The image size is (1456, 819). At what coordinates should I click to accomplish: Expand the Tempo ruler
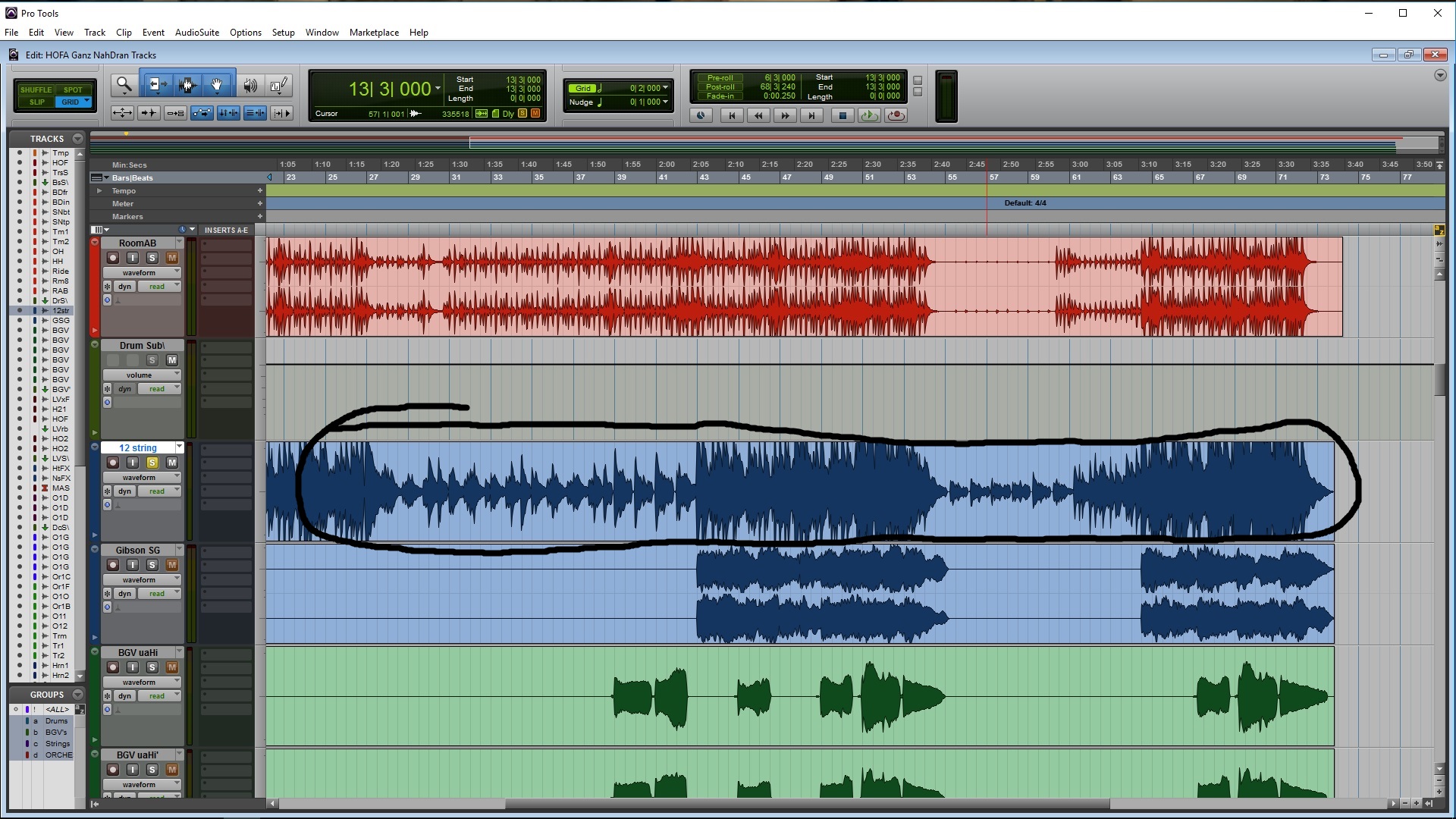point(99,190)
